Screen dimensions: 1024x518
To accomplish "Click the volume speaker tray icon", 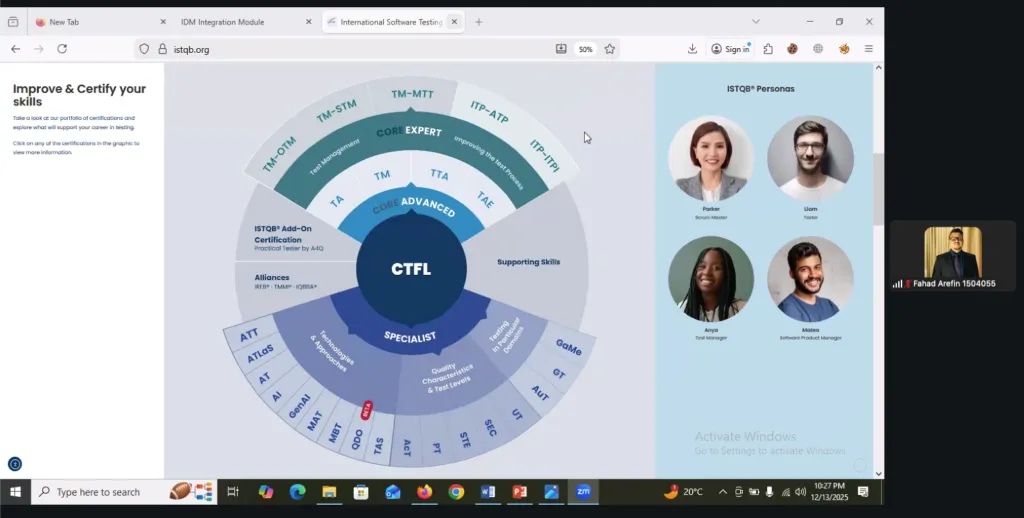I will pos(801,492).
